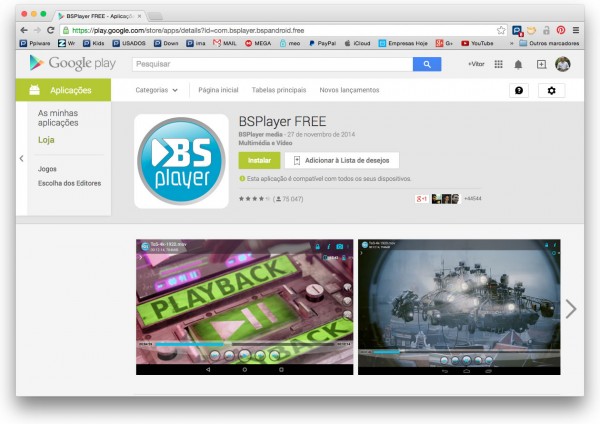Open As minhas aplicações link
The width and height of the screenshot is (600, 424).
point(58,118)
